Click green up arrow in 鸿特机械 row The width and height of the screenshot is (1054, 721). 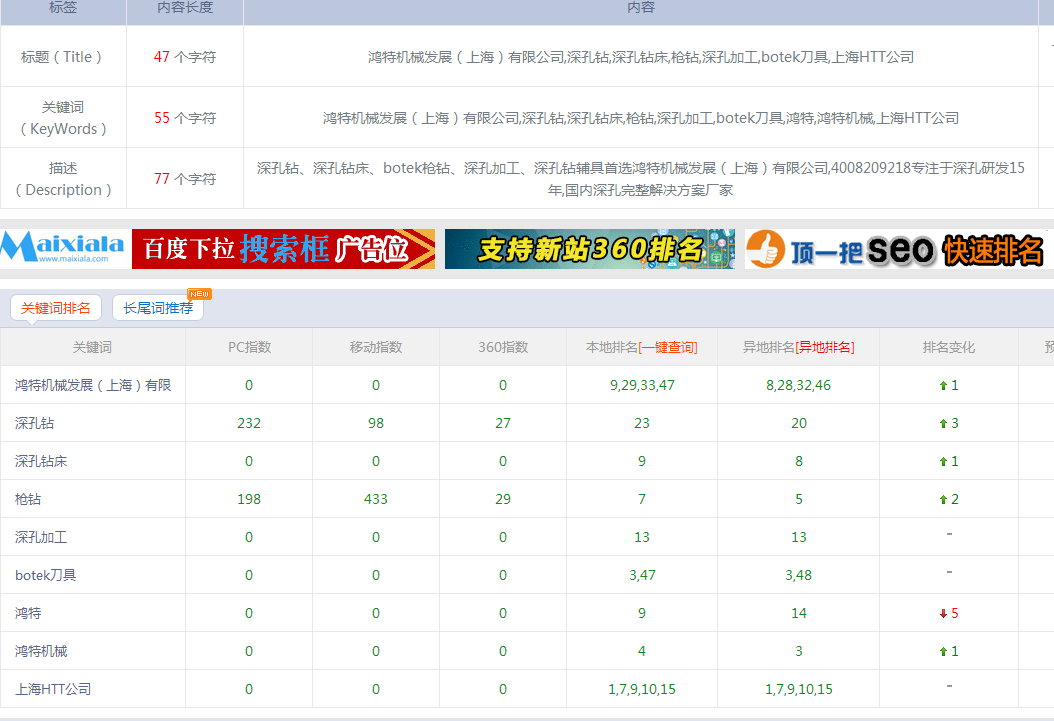point(942,652)
